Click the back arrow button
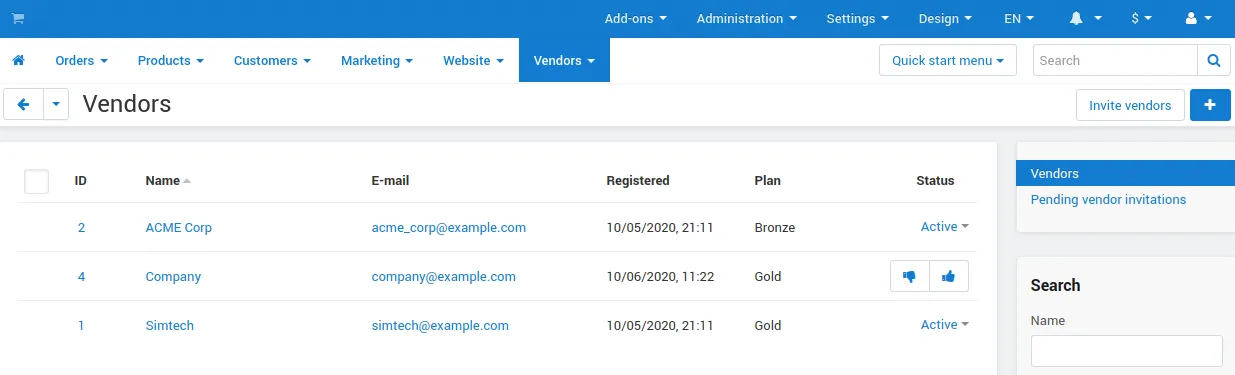 [x=24, y=105]
